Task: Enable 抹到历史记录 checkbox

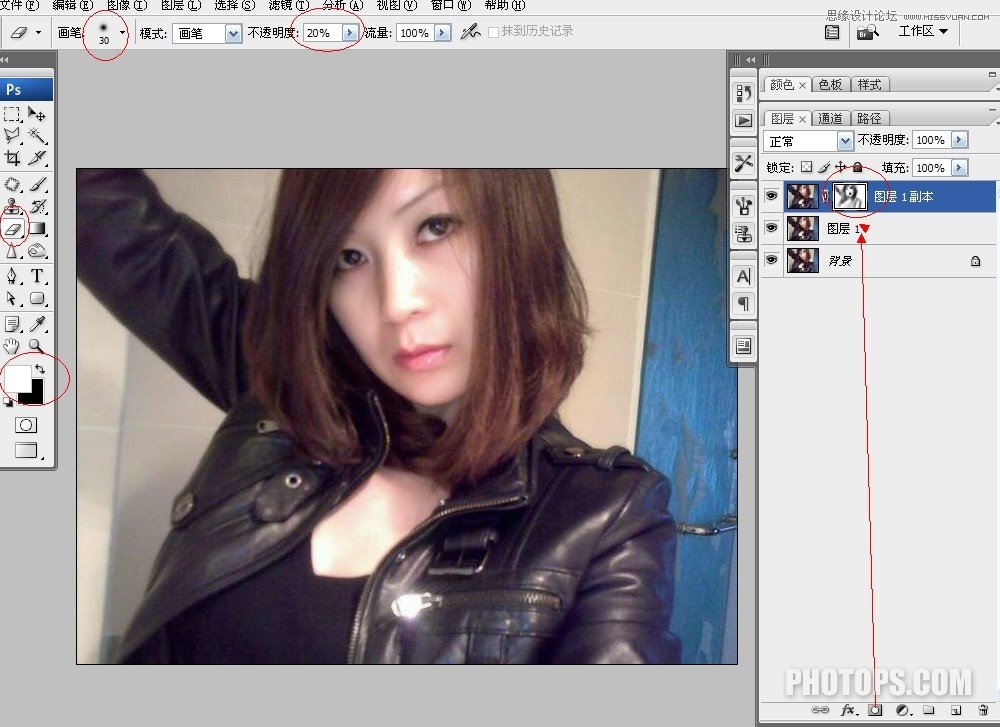Action: pyautogui.click(x=493, y=32)
